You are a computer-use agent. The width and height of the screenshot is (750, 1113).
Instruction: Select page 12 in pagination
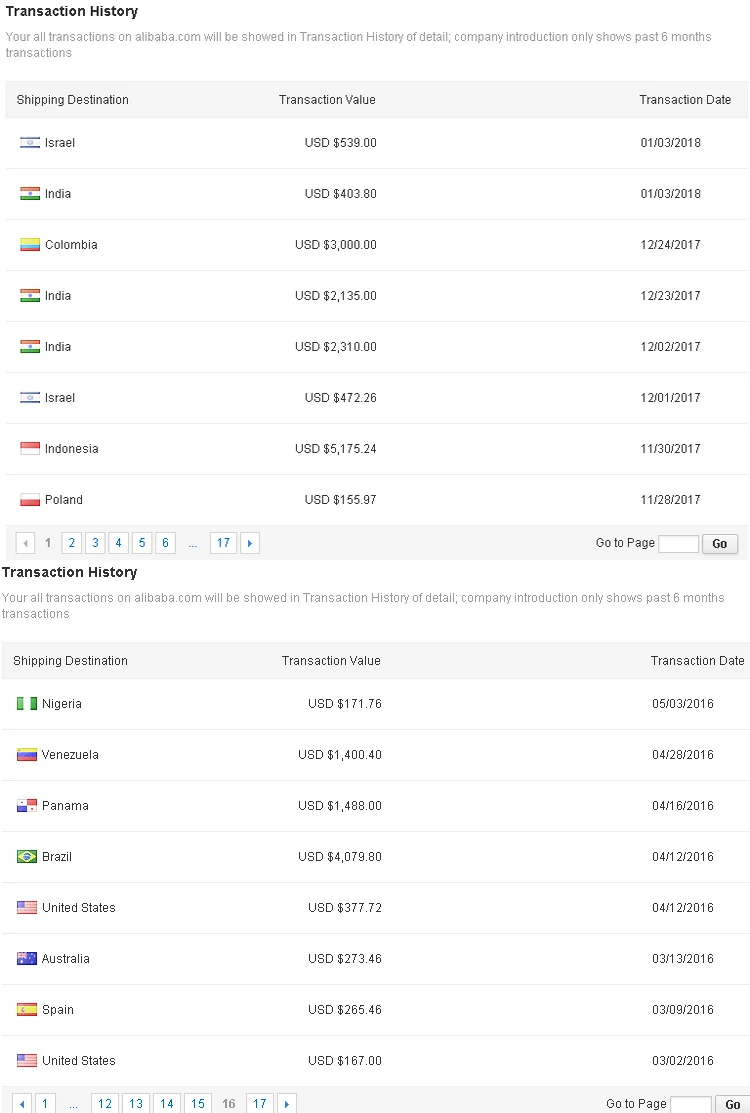pos(105,1104)
